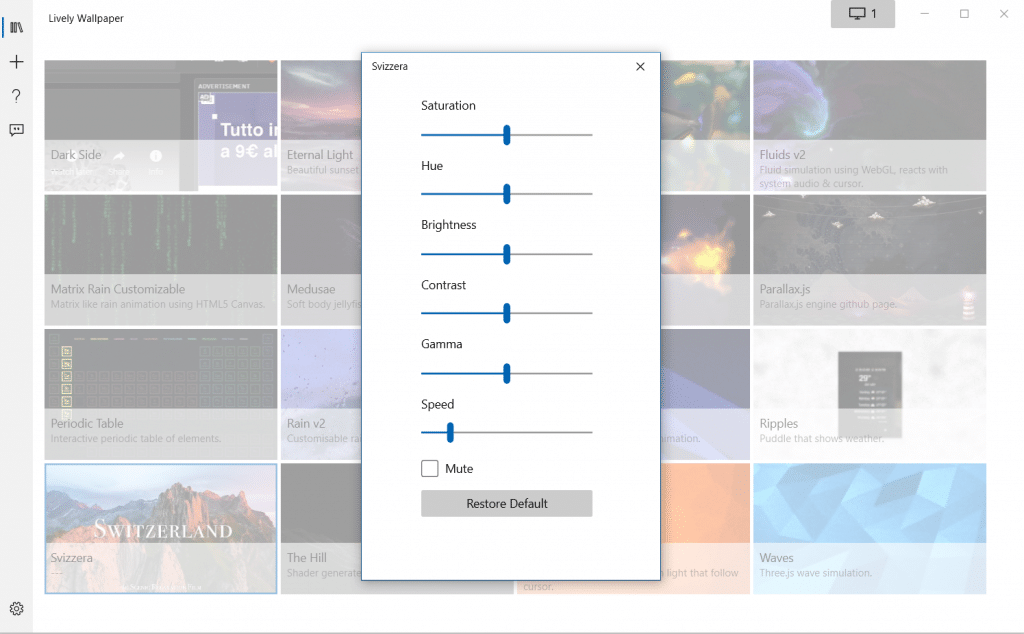The width and height of the screenshot is (1024, 634).
Task: Select the Medusae wallpaper
Action: click(321, 260)
